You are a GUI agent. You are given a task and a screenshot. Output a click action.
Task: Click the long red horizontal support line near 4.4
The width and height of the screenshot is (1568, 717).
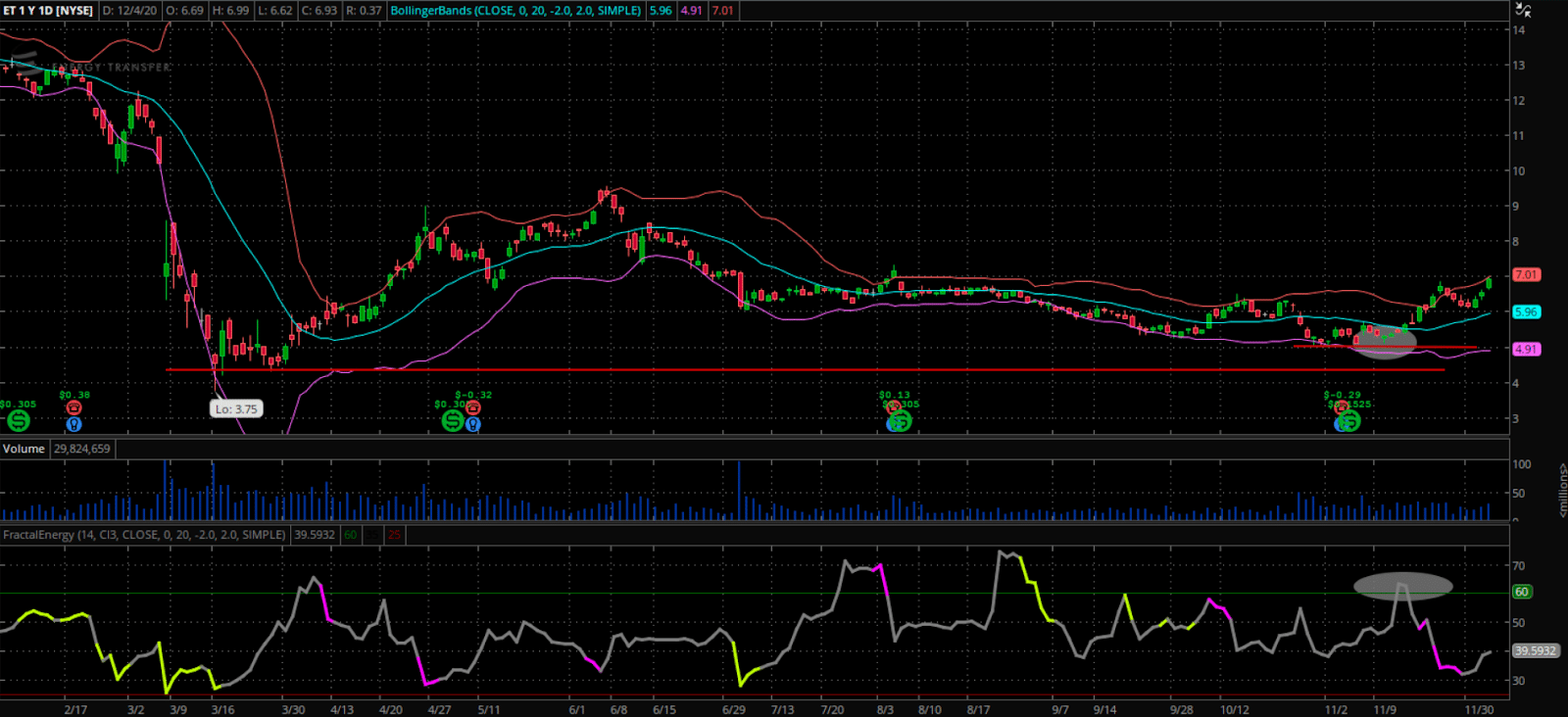(806, 370)
